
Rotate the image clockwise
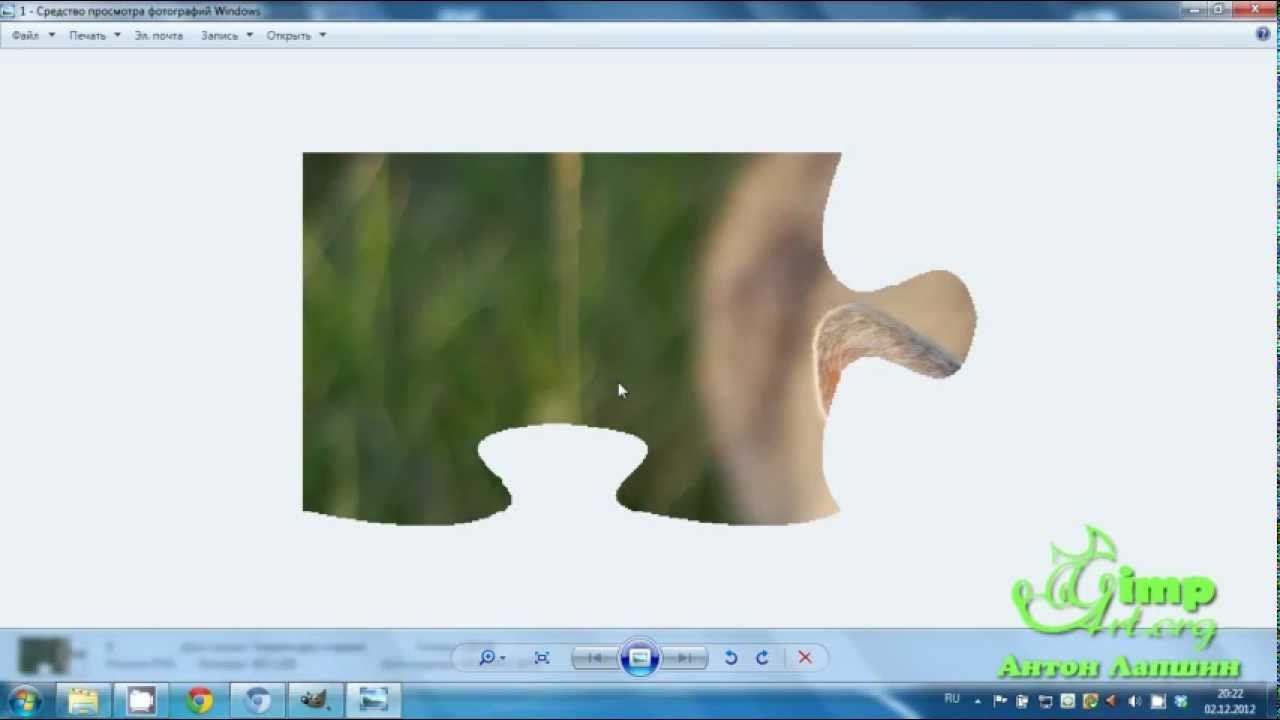(762, 657)
